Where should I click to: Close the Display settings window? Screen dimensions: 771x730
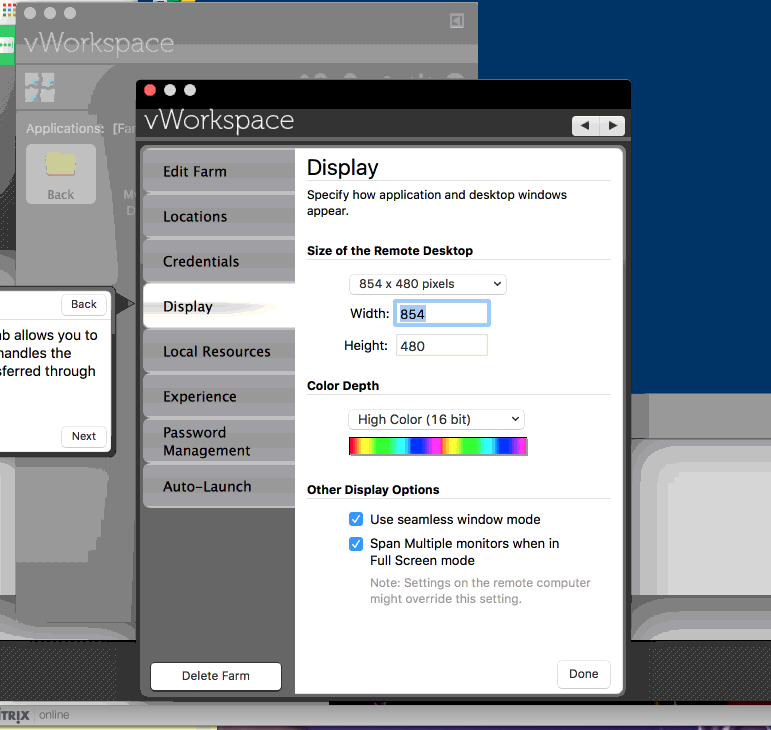point(150,90)
